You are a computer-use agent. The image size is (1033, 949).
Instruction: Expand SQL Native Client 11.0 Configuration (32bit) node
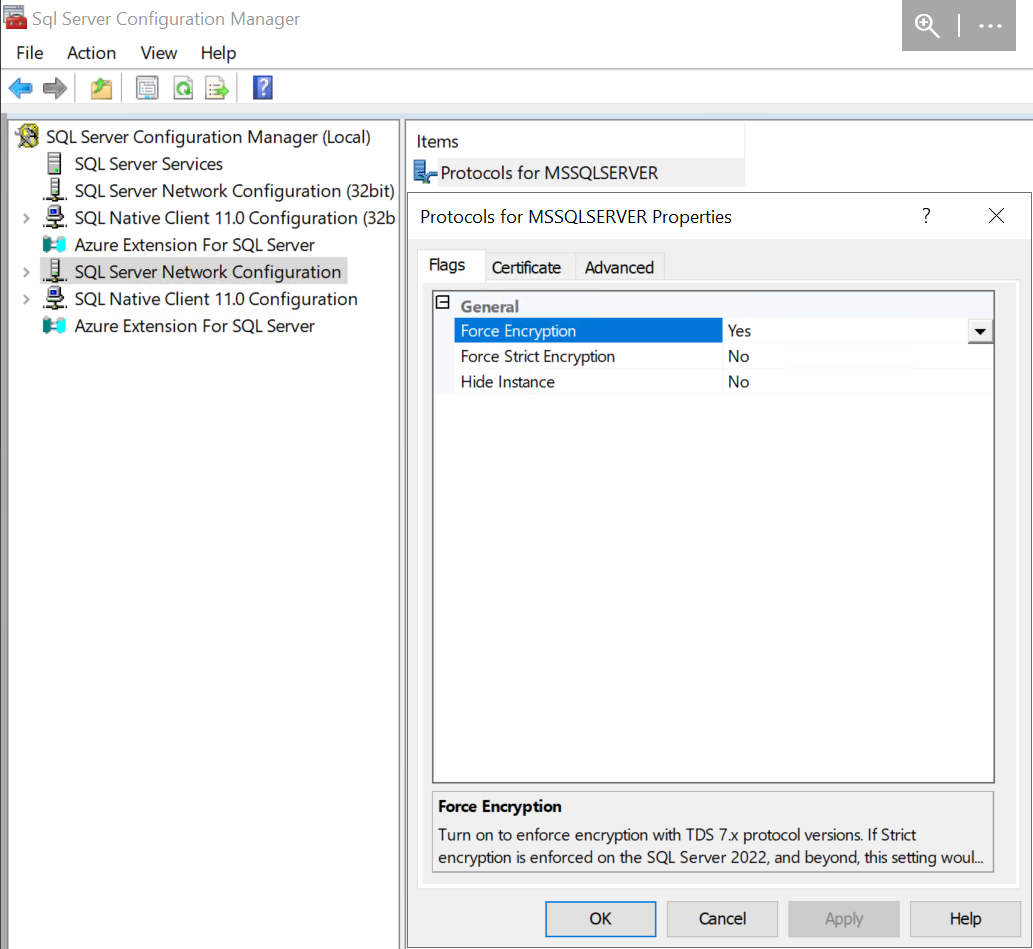coord(26,218)
